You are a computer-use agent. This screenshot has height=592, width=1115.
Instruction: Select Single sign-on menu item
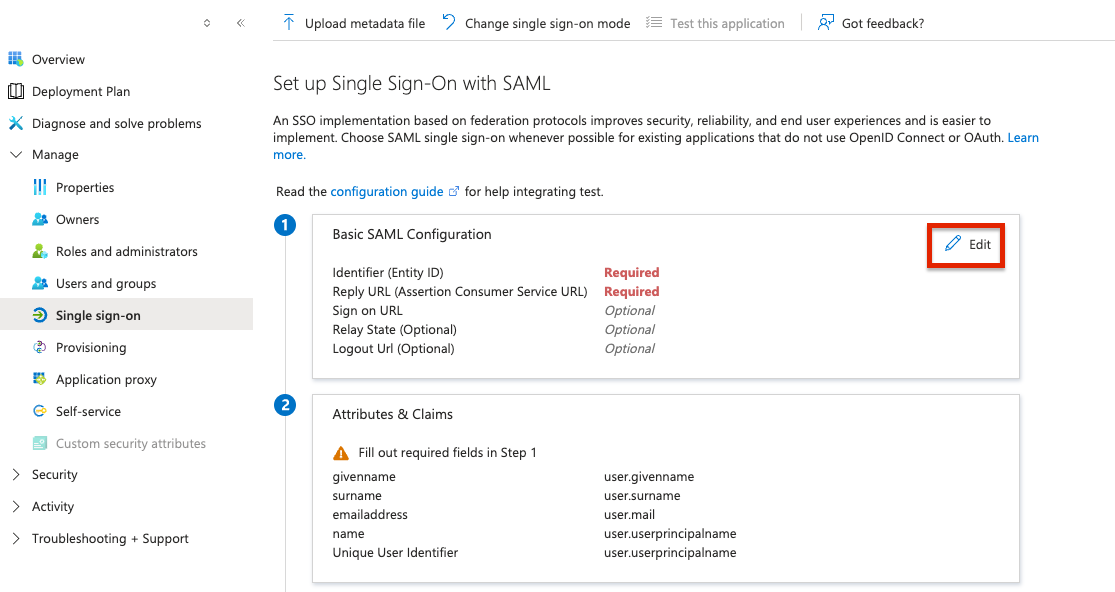click(x=98, y=315)
